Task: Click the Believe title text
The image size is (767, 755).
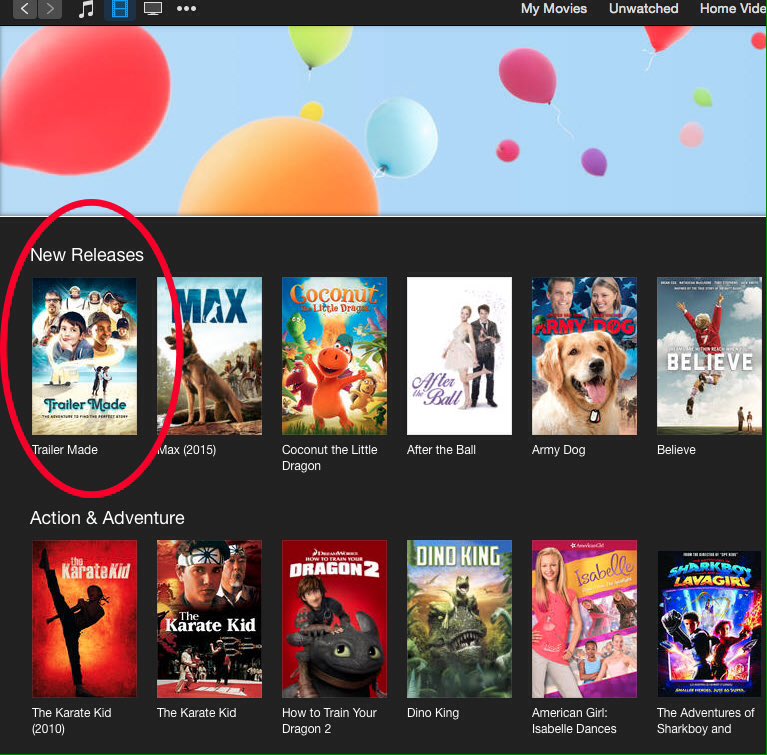Action: tap(676, 450)
